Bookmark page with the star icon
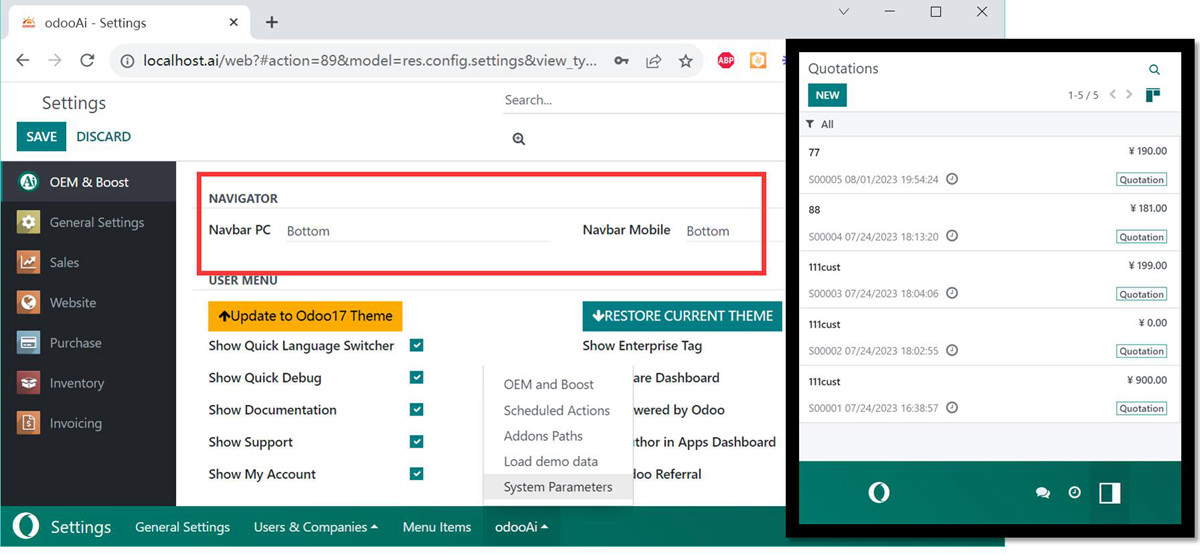The width and height of the screenshot is (1200, 555). point(685,61)
